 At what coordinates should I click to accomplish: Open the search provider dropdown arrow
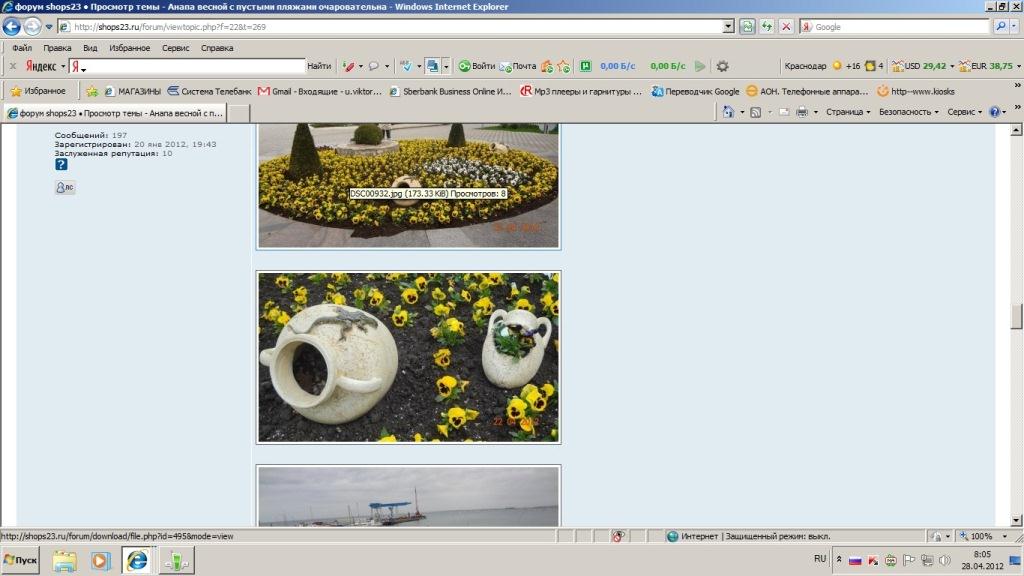pos(1014,27)
